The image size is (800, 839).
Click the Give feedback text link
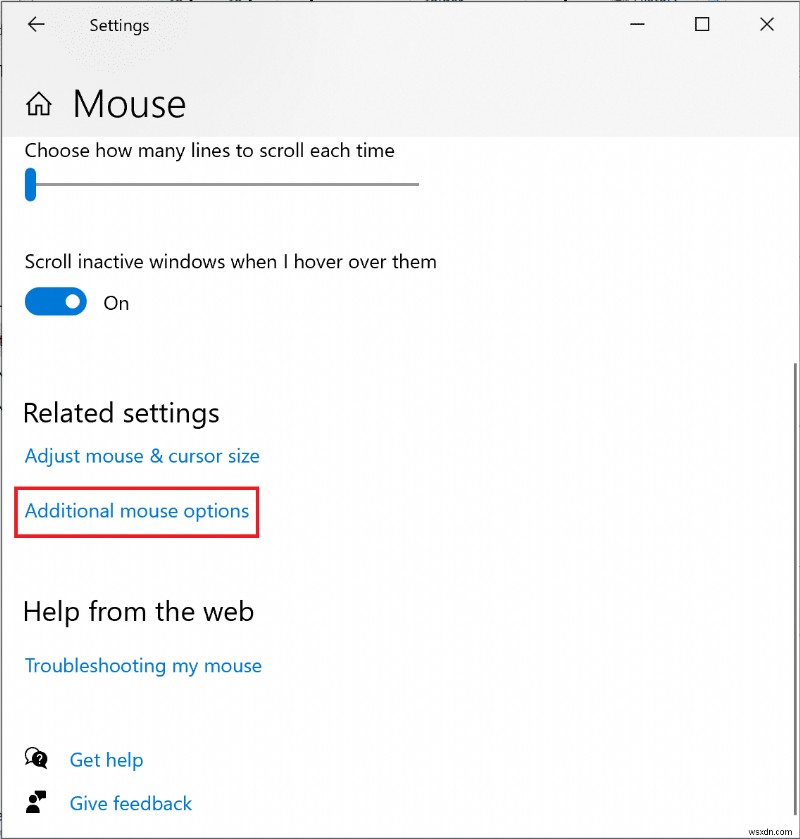pyautogui.click(x=131, y=803)
